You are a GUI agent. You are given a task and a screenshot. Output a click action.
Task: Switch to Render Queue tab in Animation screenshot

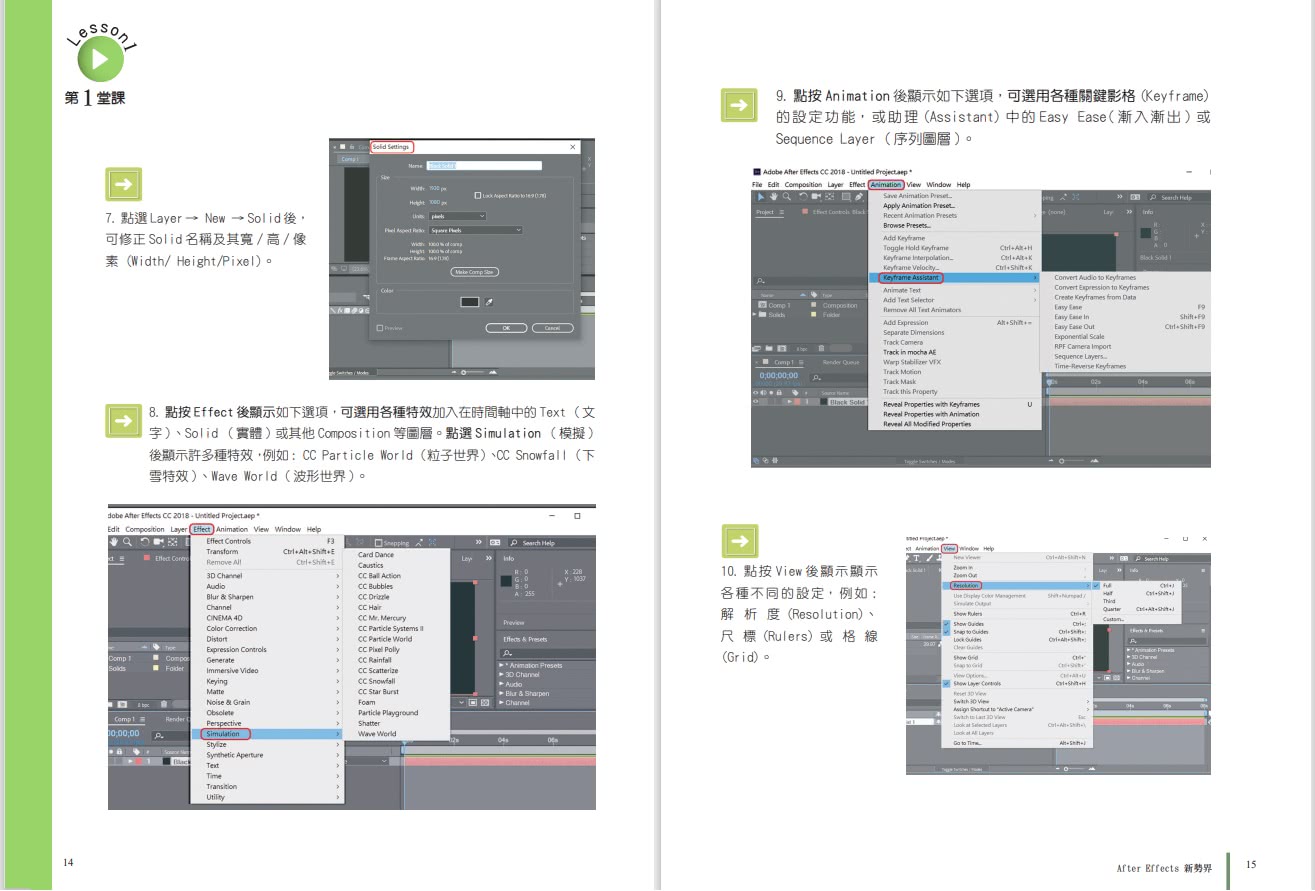841,362
